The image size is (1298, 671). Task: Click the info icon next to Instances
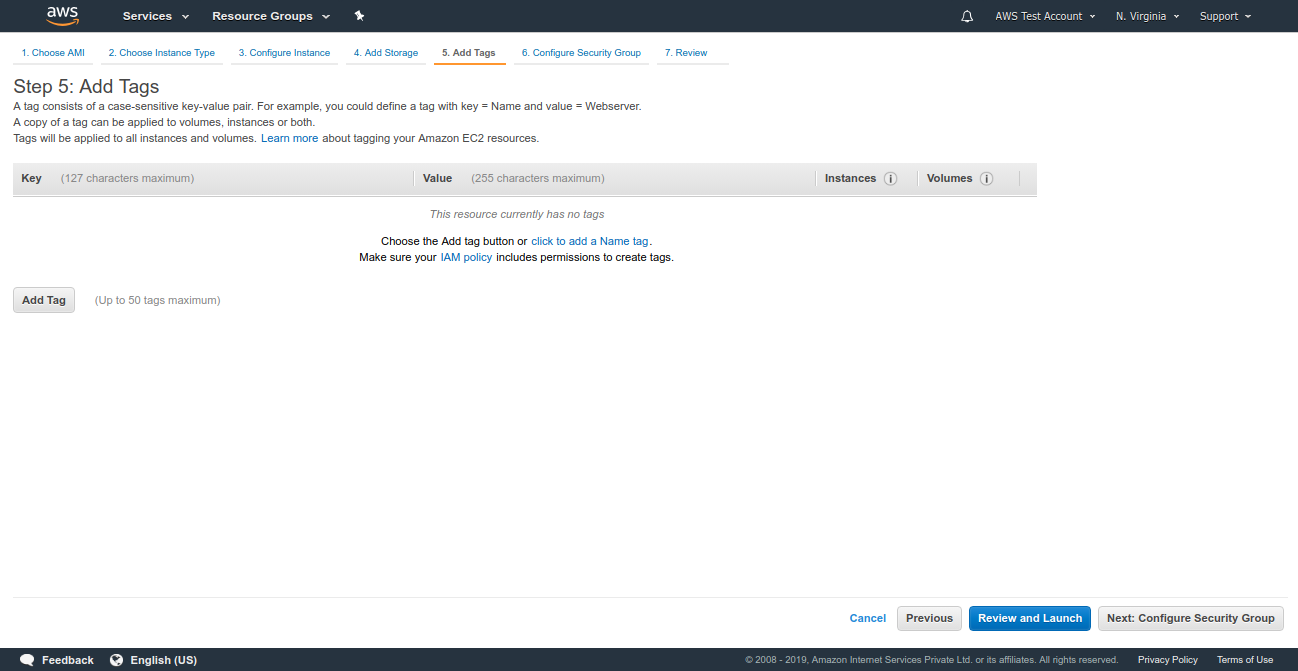click(x=890, y=179)
